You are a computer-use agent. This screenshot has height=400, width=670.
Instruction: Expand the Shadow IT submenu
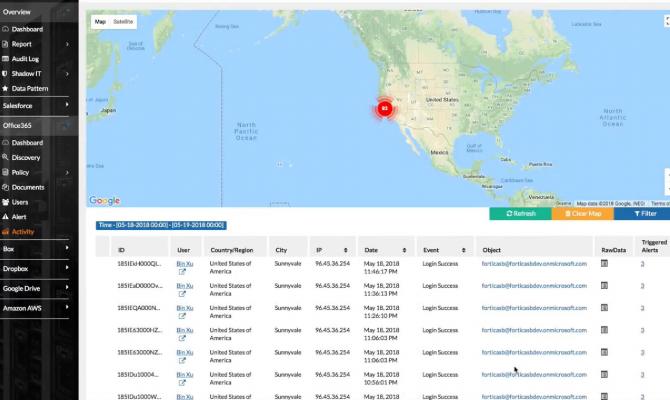67,74
